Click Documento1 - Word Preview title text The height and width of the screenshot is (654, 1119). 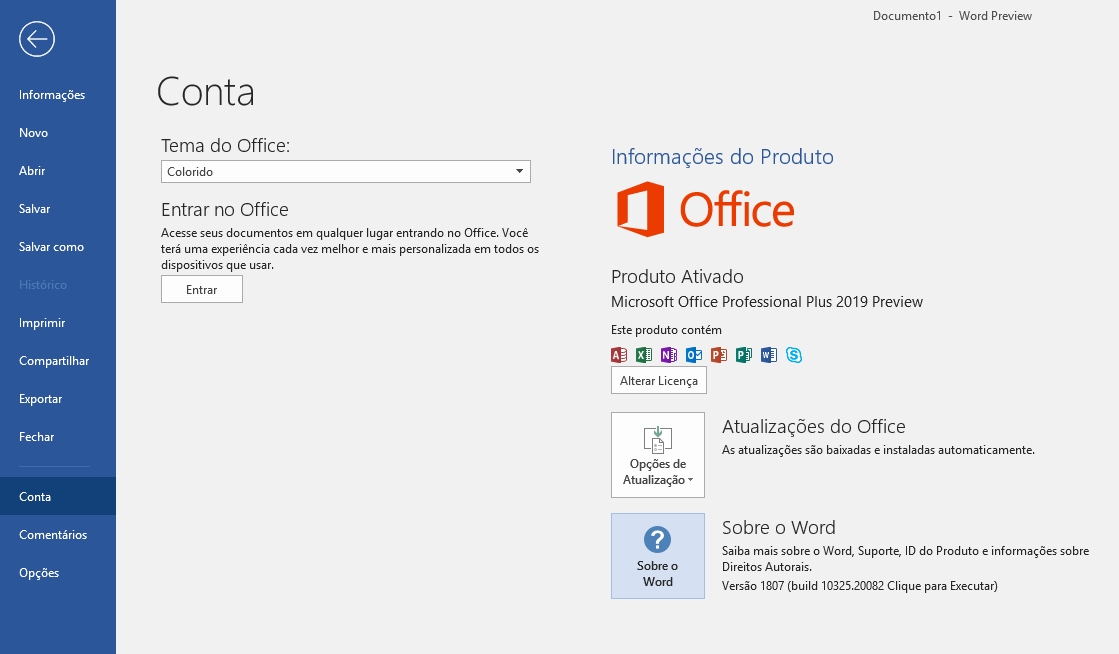pyautogui.click(x=952, y=16)
